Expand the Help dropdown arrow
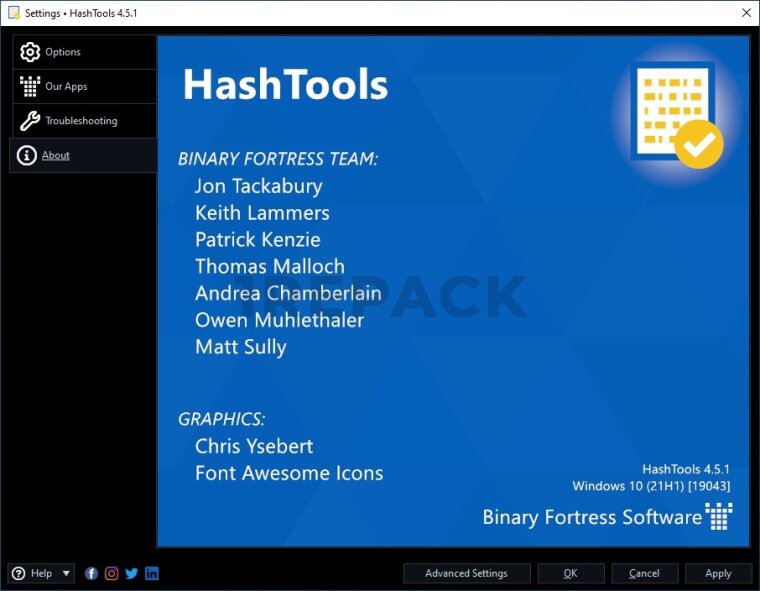Viewport: 760px width, 591px height. pos(67,573)
